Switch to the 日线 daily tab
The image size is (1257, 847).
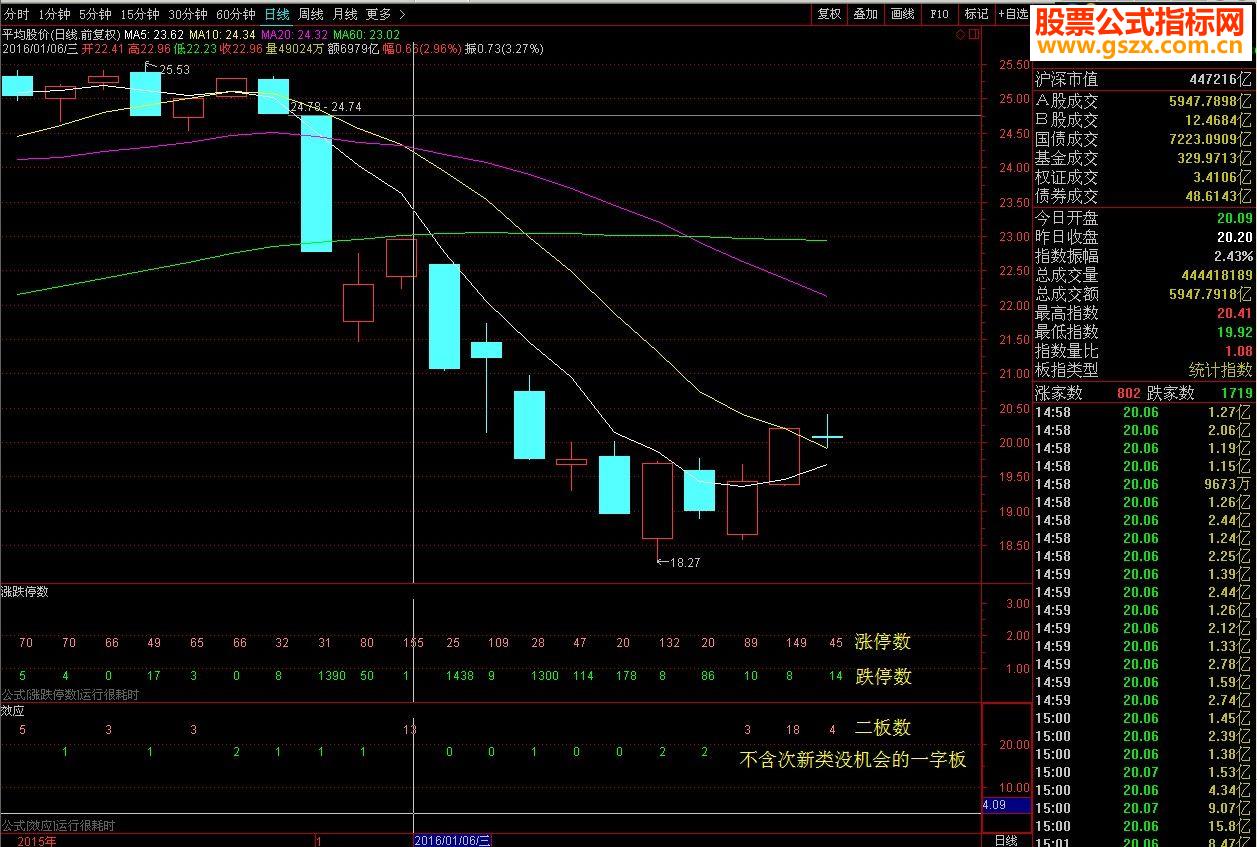click(277, 14)
